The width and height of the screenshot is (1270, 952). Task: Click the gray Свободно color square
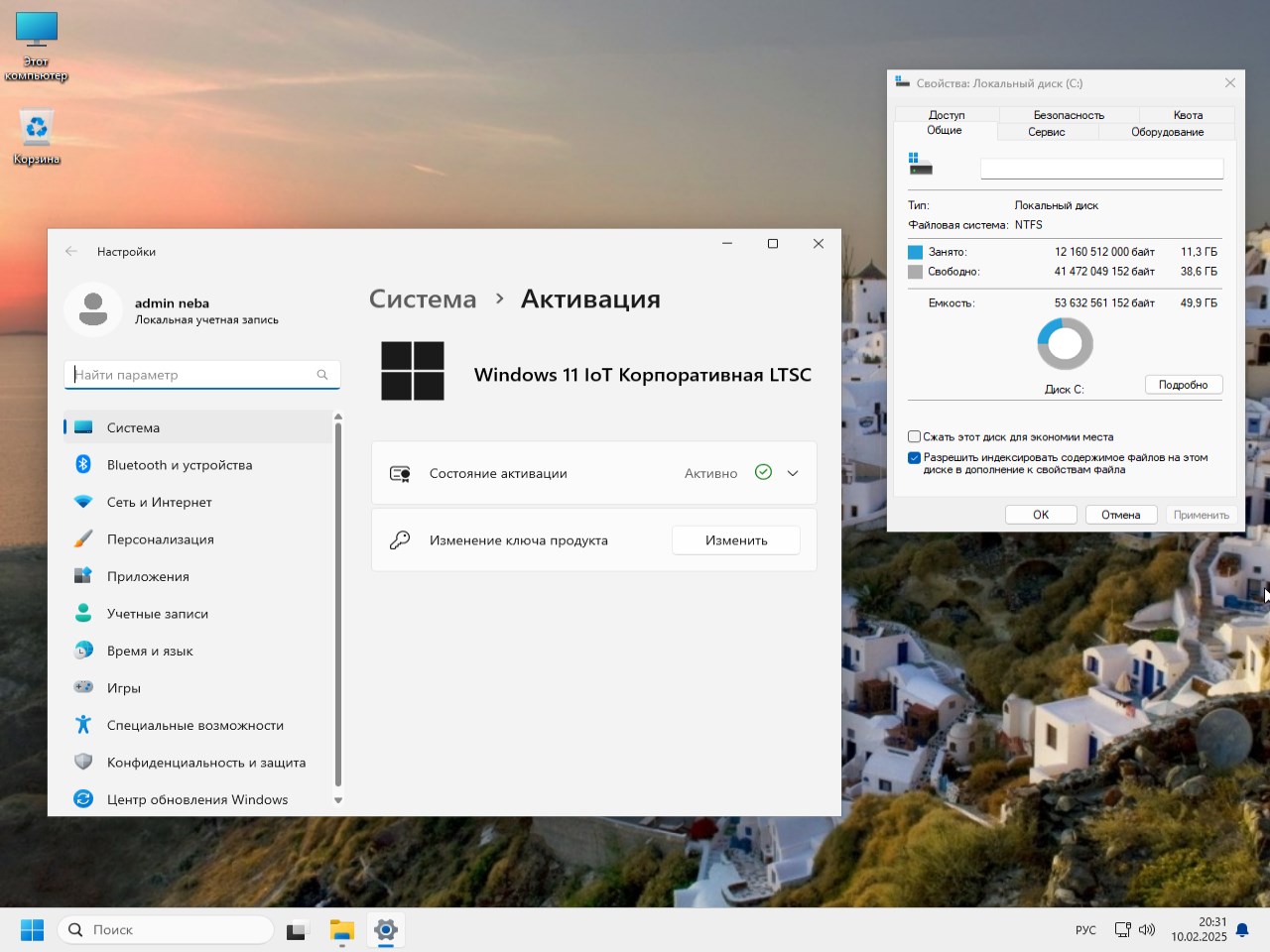click(x=915, y=272)
